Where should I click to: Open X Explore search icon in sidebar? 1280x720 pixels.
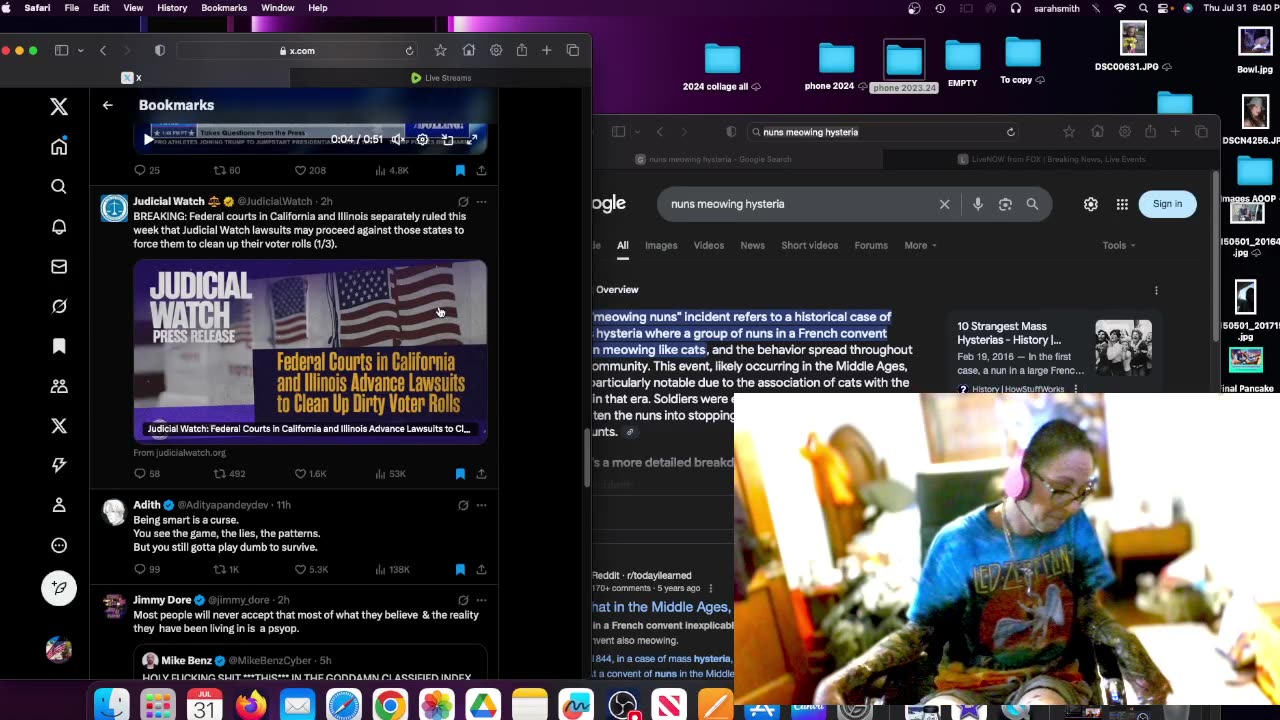(59, 186)
